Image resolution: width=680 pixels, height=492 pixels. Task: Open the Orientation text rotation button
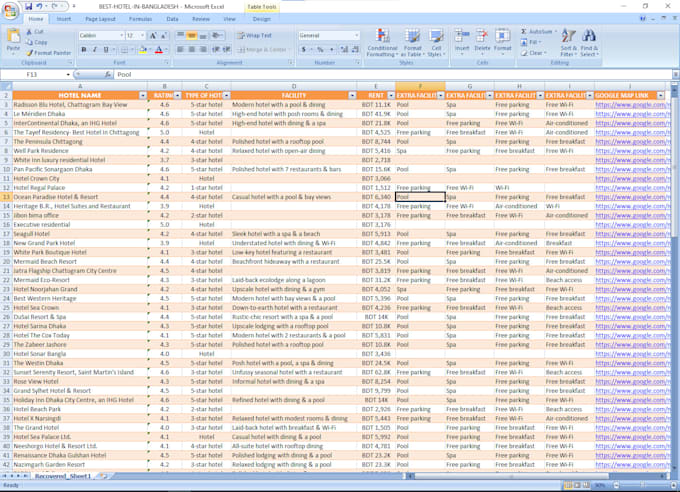point(217,36)
